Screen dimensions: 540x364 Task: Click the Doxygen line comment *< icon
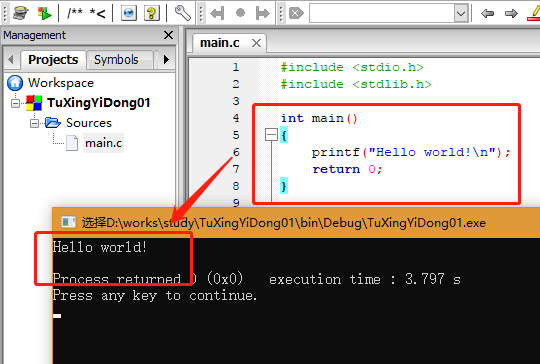tap(97, 13)
